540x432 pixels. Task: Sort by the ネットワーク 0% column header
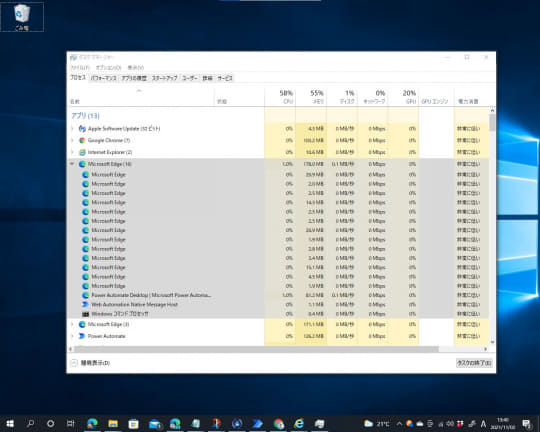click(x=373, y=97)
